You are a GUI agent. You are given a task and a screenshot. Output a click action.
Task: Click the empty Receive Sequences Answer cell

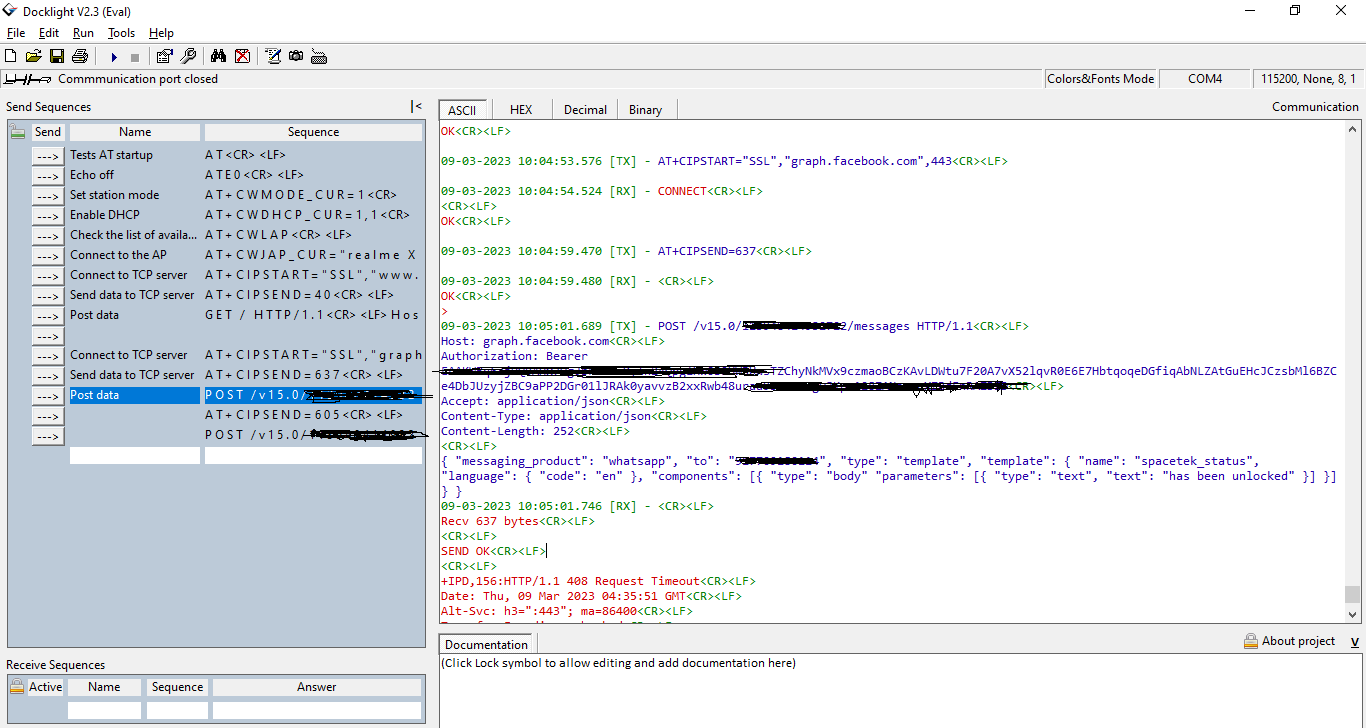316,711
